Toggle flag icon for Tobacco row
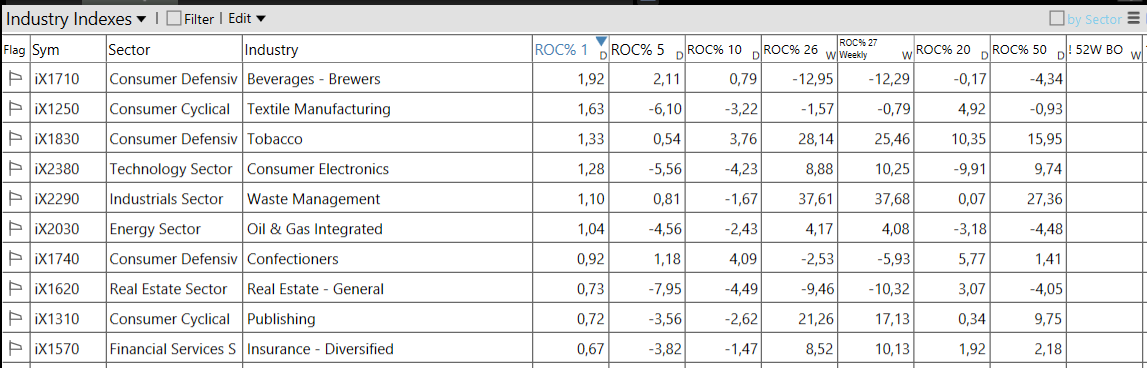Viewport: 1147px width, 368px height. click(15, 138)
